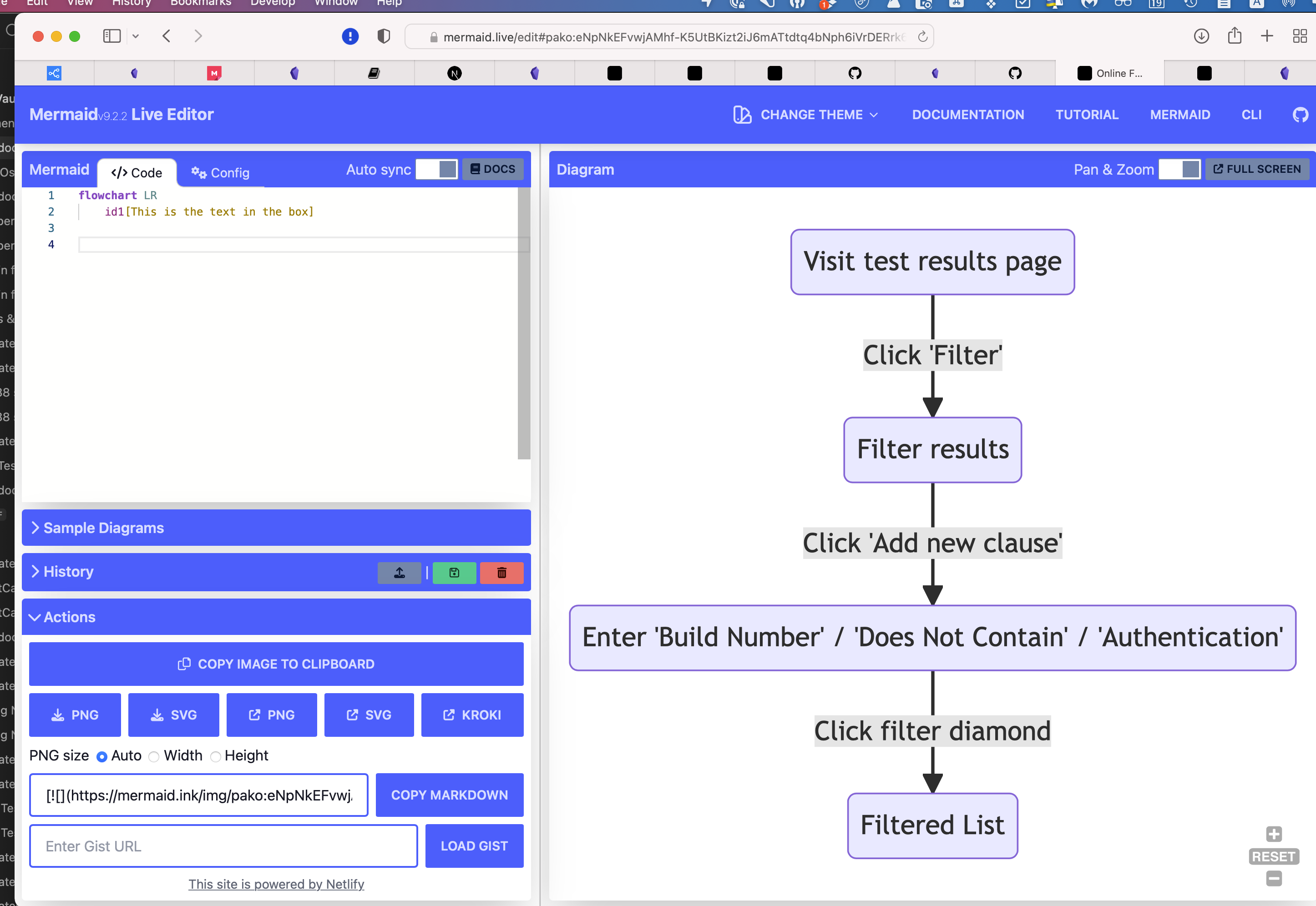
Task: Switch to the Code tab
Action: click(137, 172)
